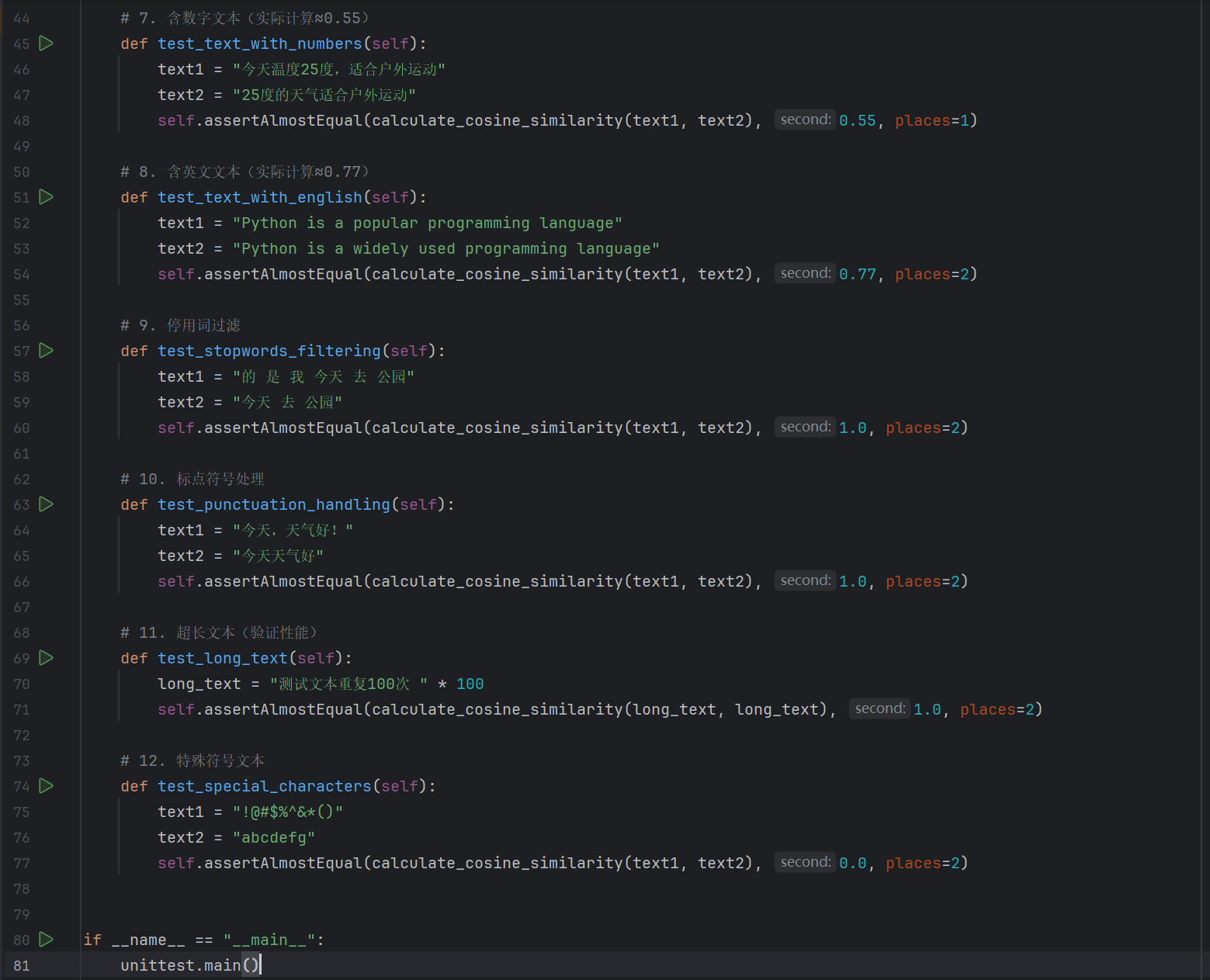This screenshot has height=980, width=1210.
Task: Click the long_text variable on line 70
Action: tap(199, 684)
